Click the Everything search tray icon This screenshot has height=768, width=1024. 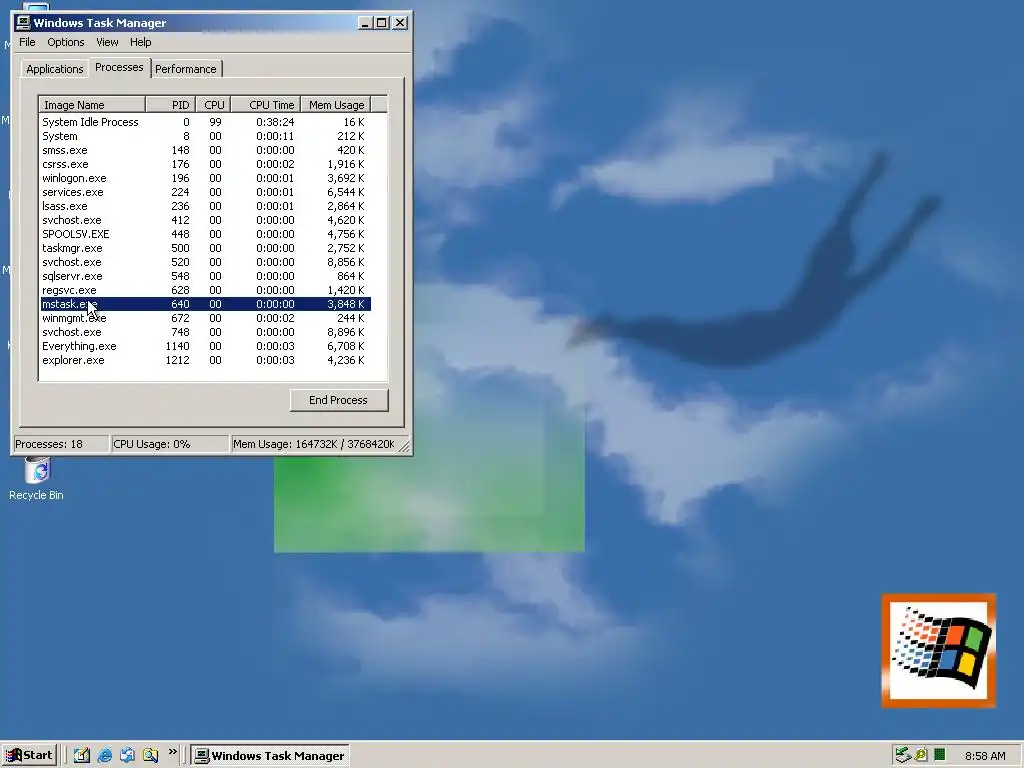click(x=921, y=756)
